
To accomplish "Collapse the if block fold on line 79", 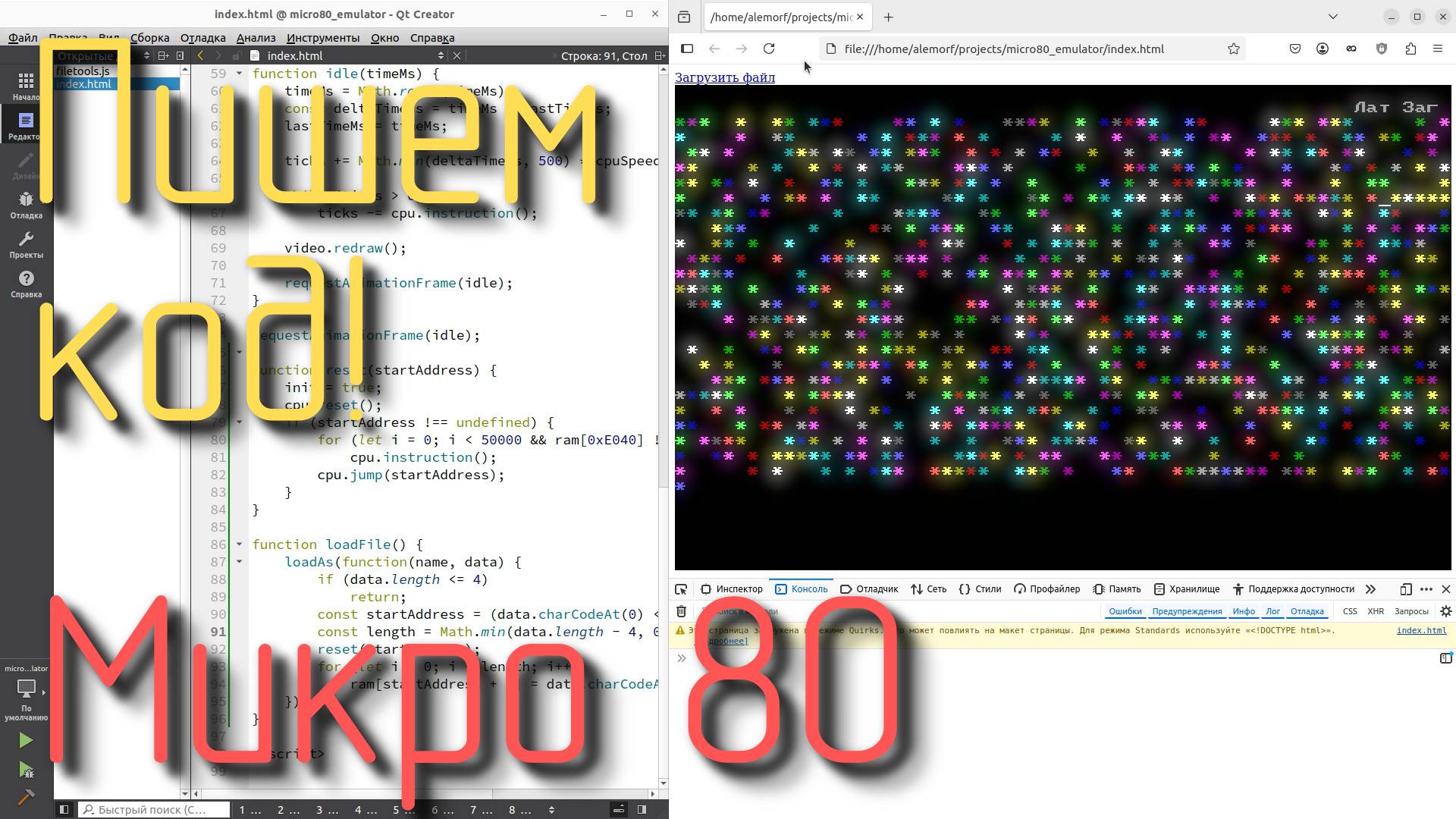I will pos(240,422).
